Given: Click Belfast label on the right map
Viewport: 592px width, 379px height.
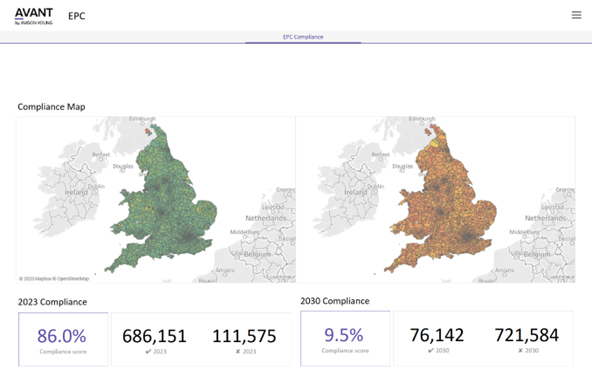Looking at the screenshot, I should point(381,154).
